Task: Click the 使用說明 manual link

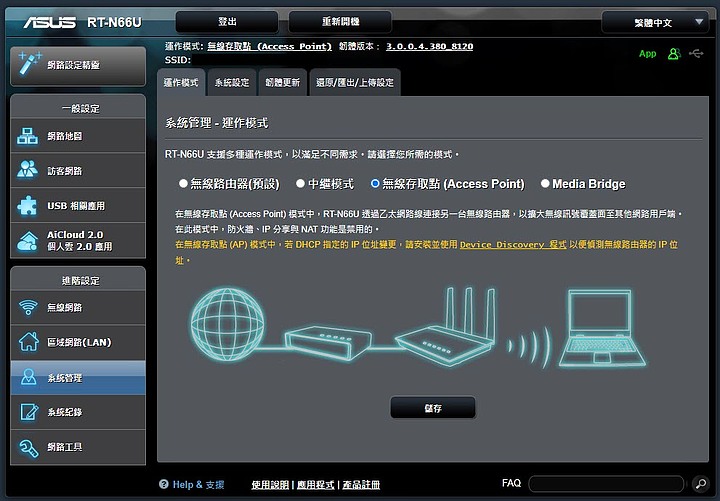Action: [x=270, y=484]
